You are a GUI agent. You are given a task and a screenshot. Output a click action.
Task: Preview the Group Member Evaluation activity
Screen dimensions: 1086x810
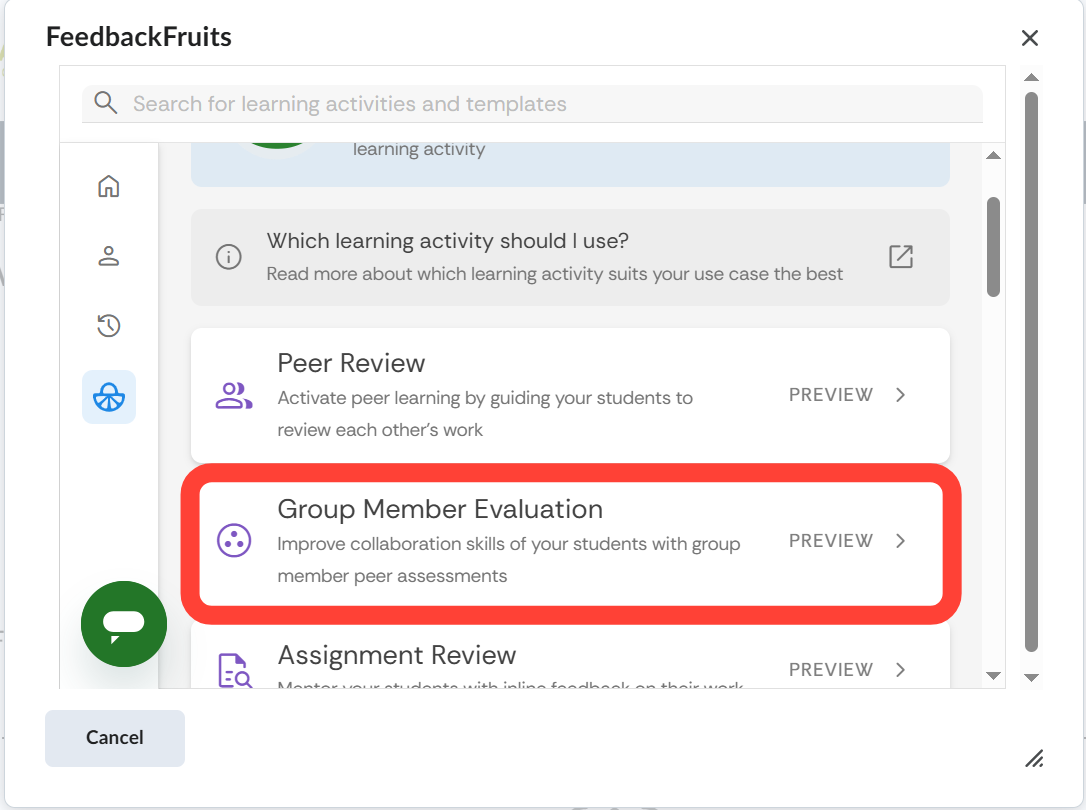pyautogui.click(x=831, y=541)
